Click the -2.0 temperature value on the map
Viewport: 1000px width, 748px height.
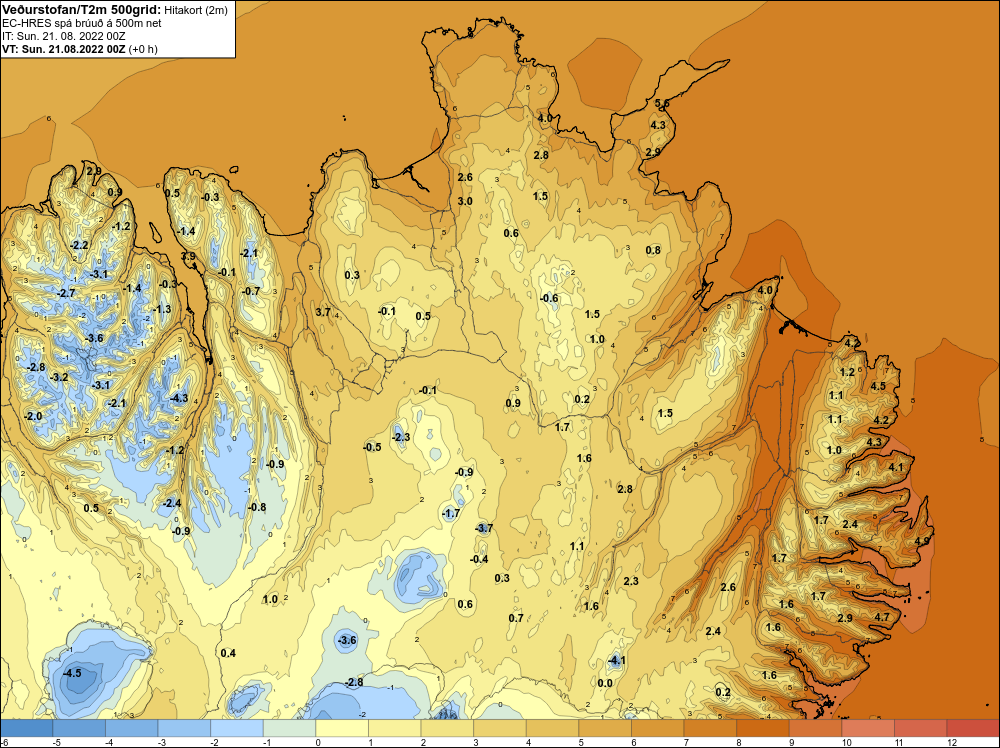(33, 416)
